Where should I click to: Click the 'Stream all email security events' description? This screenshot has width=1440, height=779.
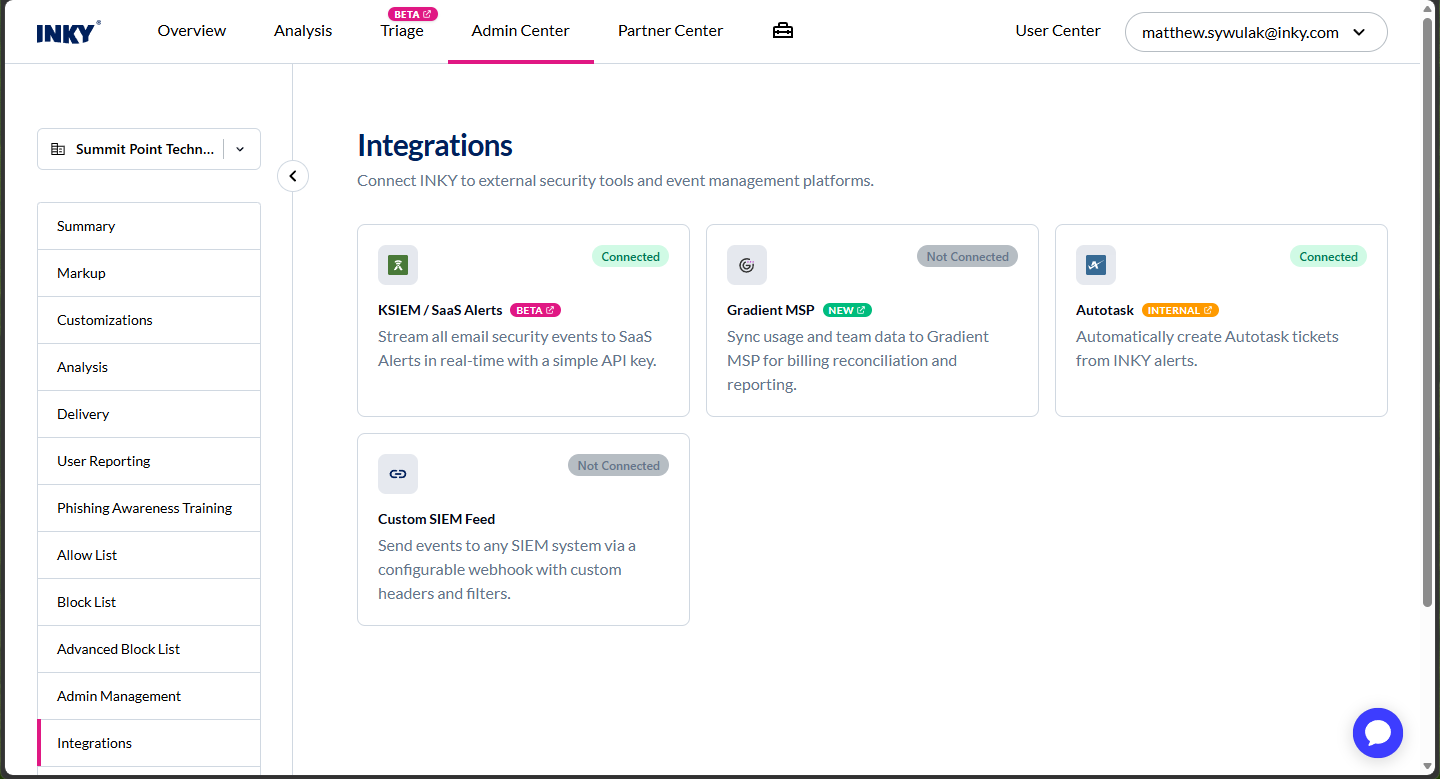click(517, 349)
